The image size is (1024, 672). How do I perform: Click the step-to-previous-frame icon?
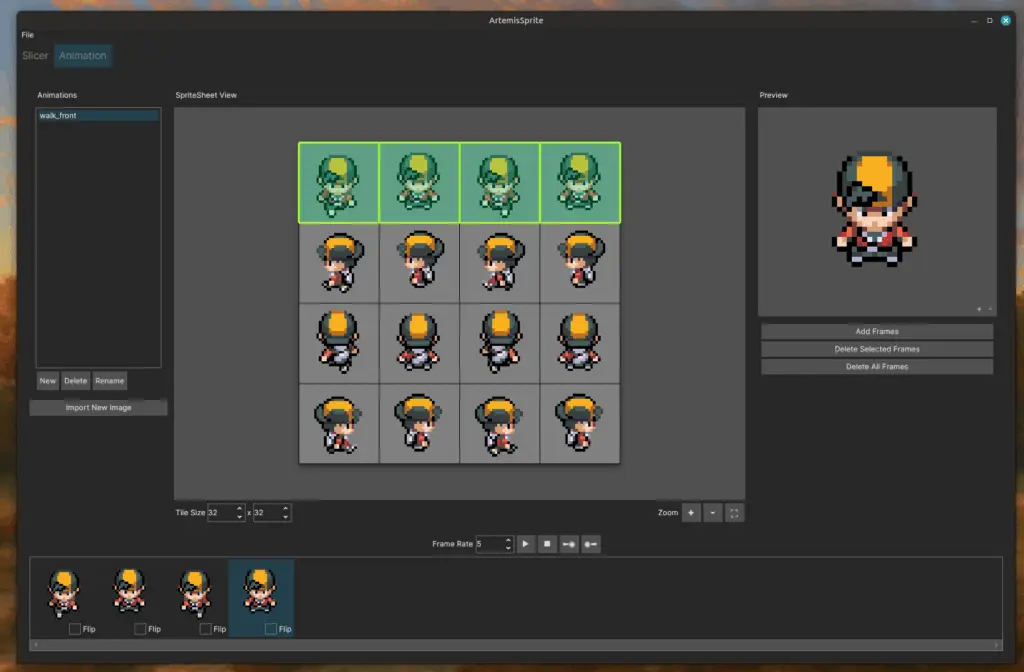[x=569, y=544]
